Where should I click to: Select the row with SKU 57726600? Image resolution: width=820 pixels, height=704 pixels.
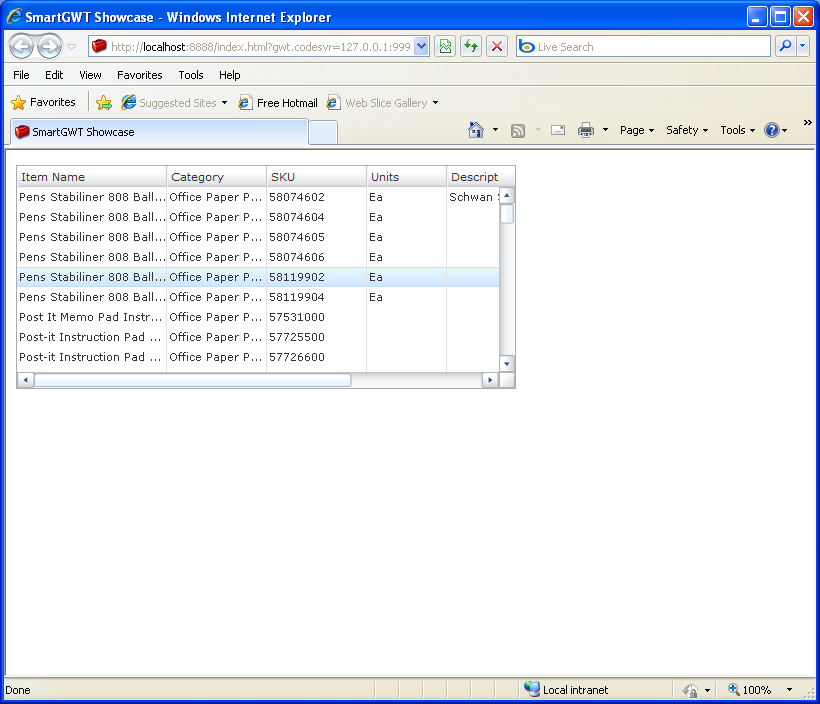point(258,357)
